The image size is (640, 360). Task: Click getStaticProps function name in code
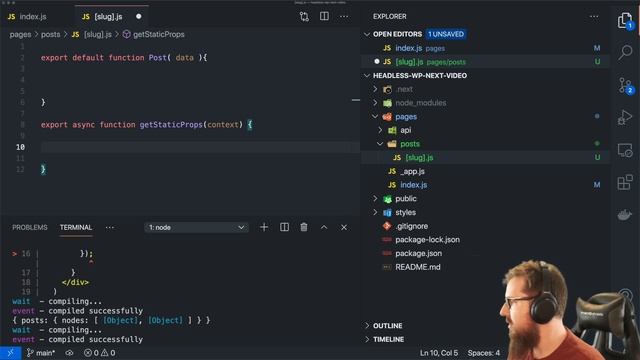pos(171,125)
